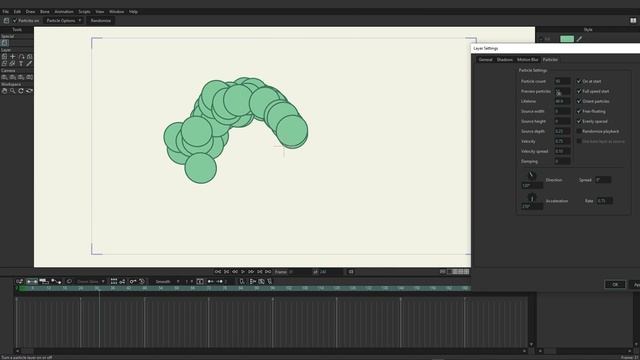The width and height of the screenshot is (640, 360).
Task: Select the Zoom Workspace magnifier tool
Action: click(x=13, y=91)
